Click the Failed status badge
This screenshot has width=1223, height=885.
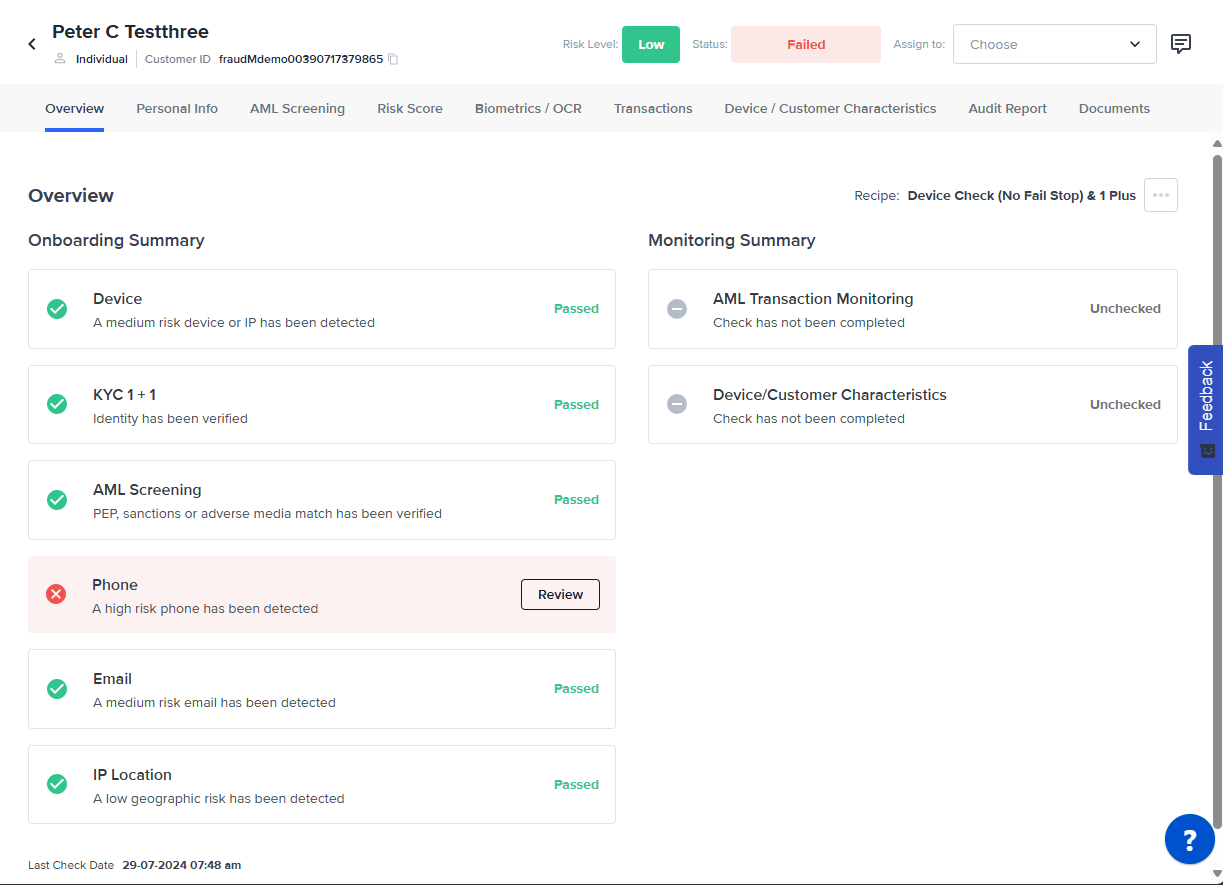805,44
